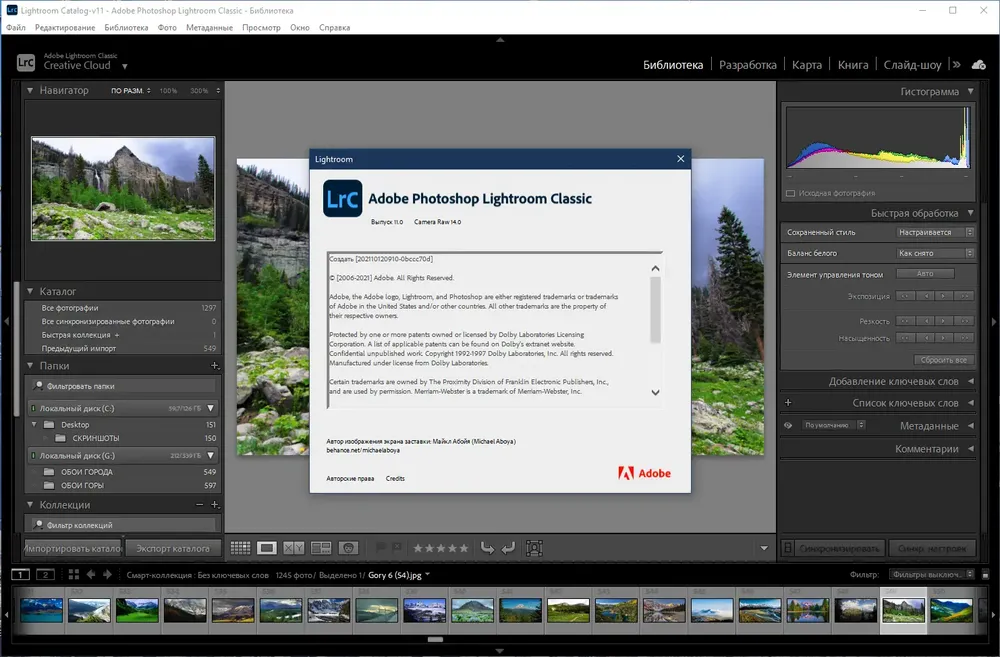Open the Сохраненный стиль dropdown
The image size is (1000, 657).
click(x=935, y=232)
